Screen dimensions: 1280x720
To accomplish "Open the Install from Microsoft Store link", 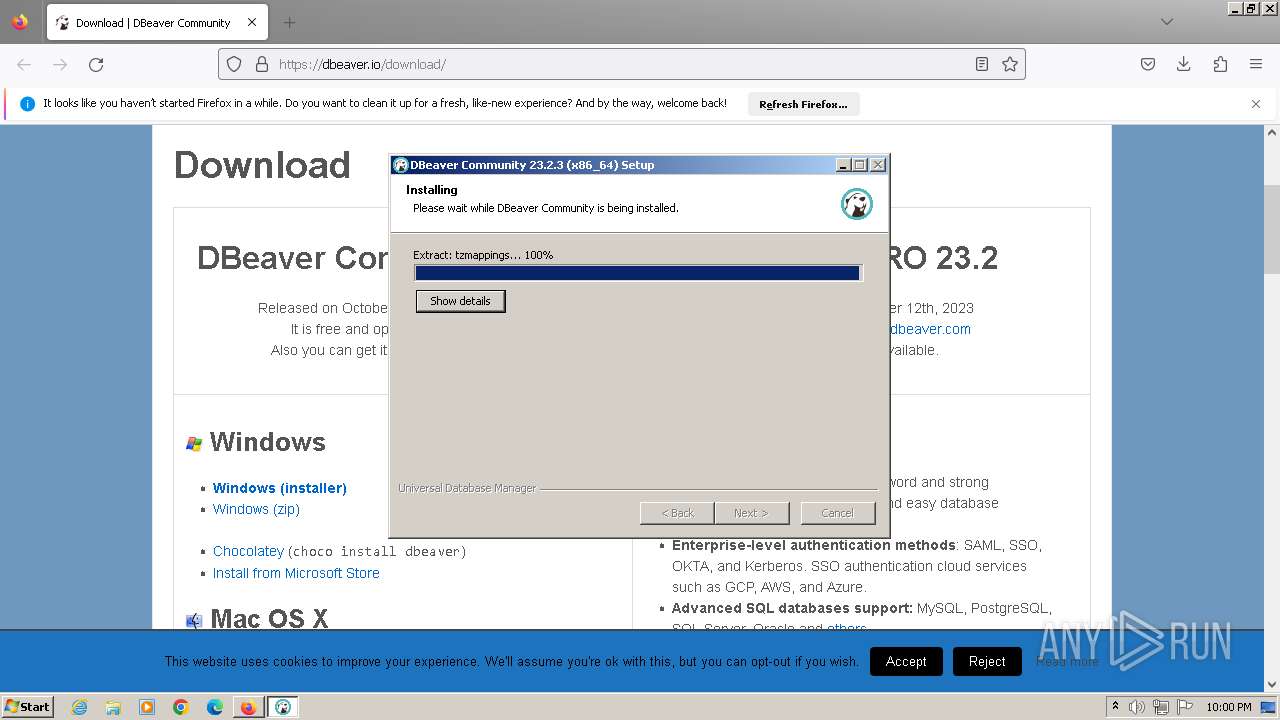I will tap(296, 573).
